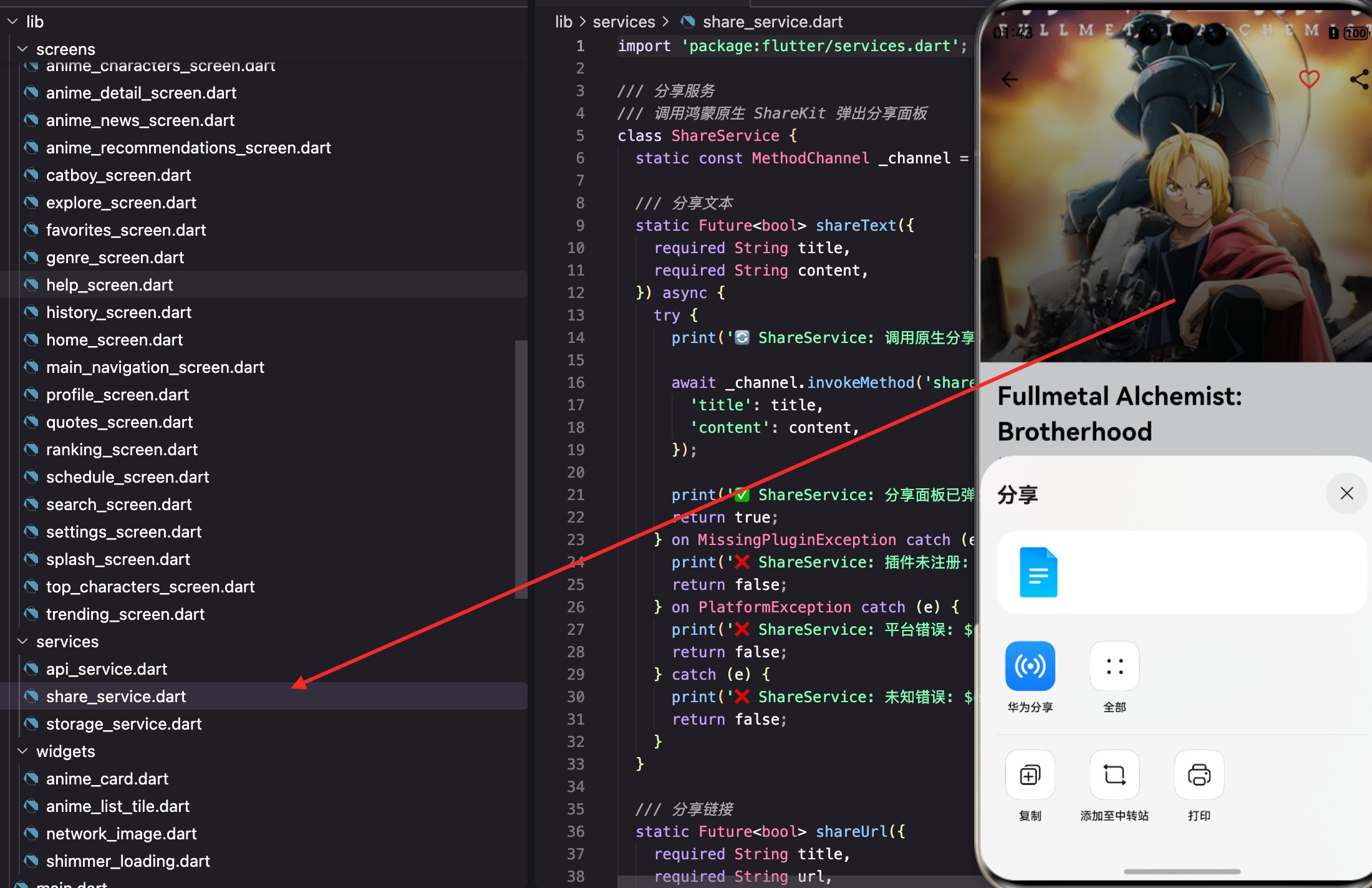1372x888 pixels.
Task: Open share_service.dart in file tree
Action: [x=116, y=696]
